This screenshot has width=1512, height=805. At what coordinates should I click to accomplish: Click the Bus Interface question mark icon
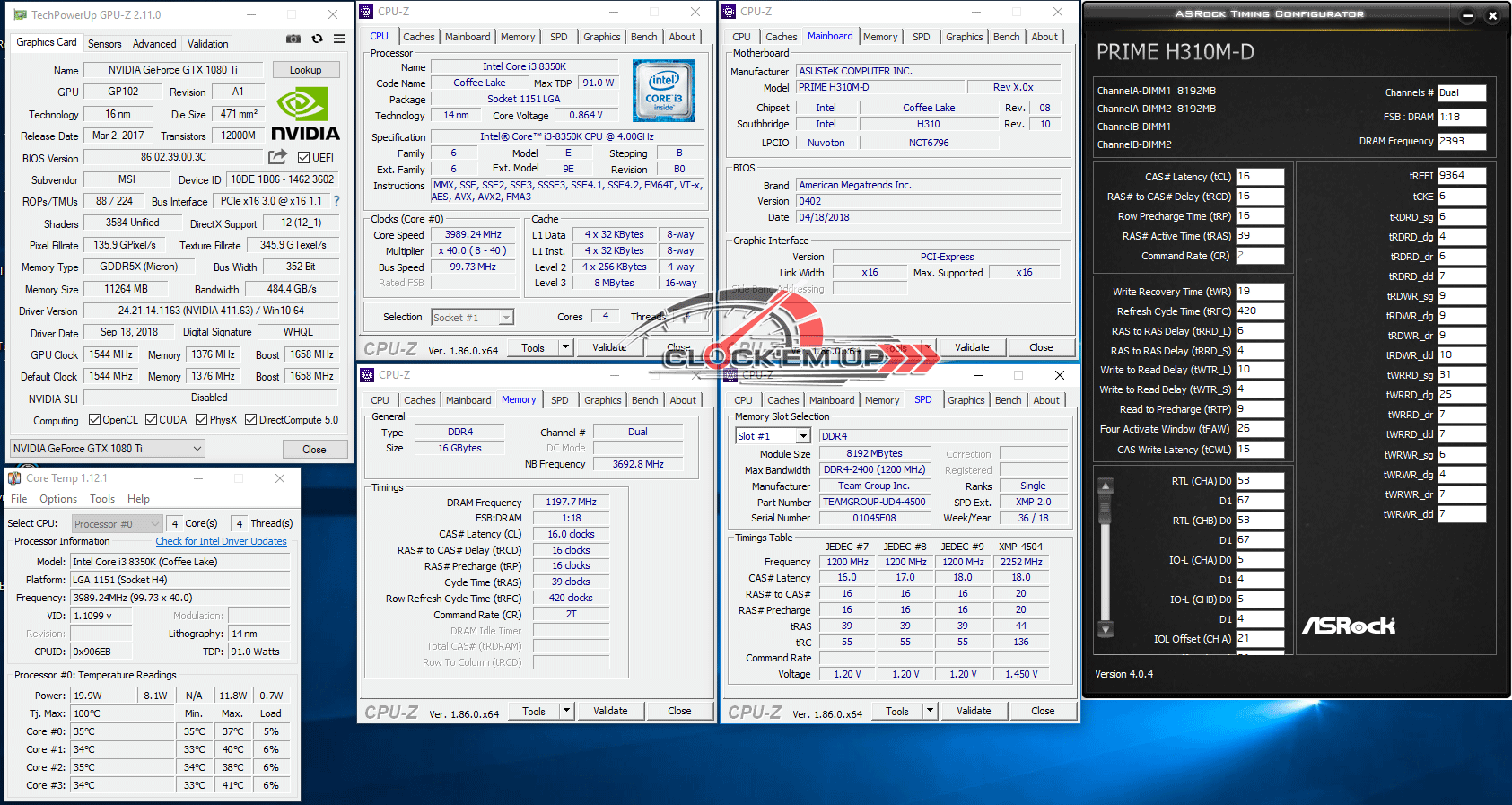tap(336, 201)
